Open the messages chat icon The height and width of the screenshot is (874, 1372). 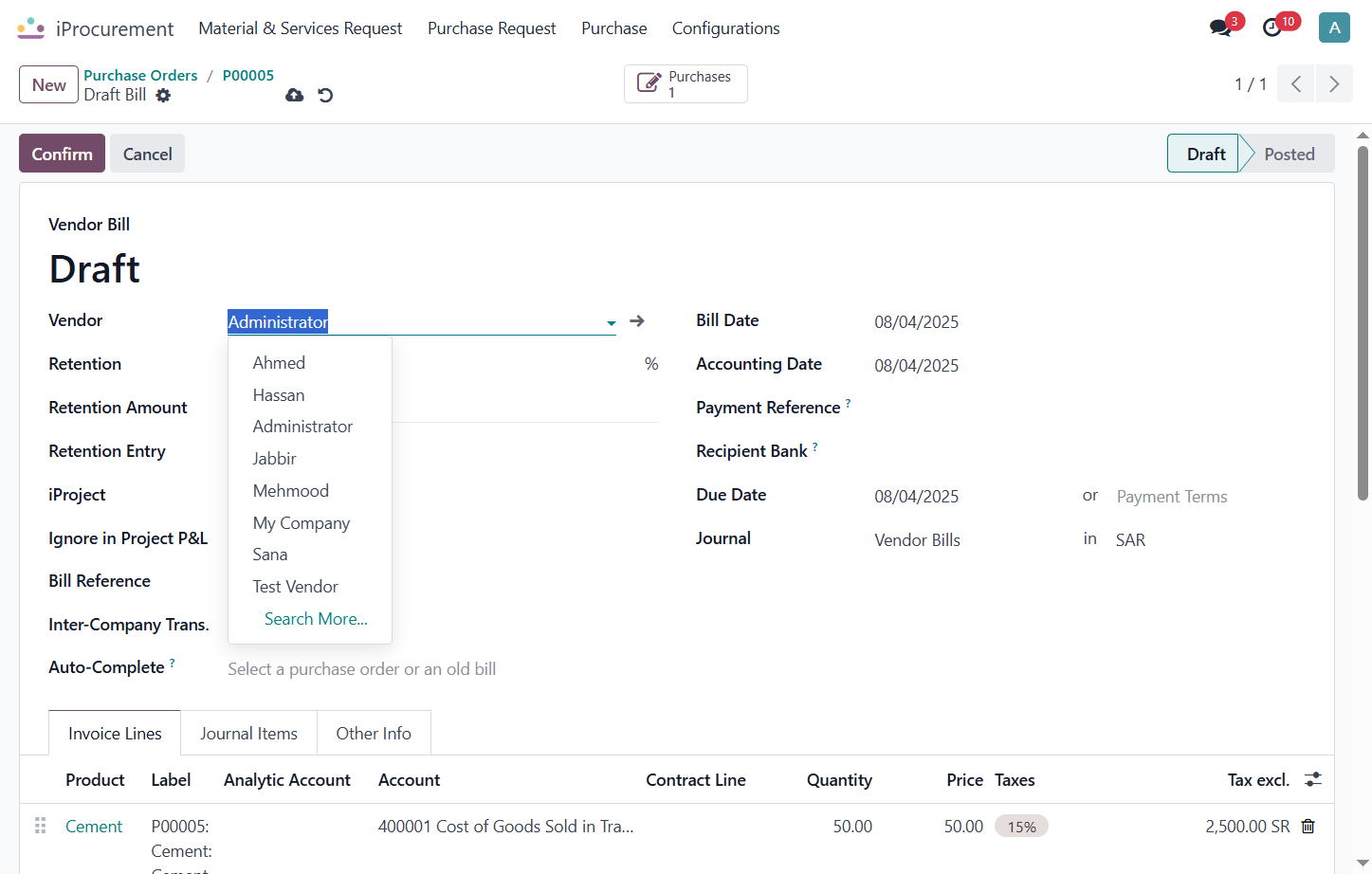coord(1220,28)
